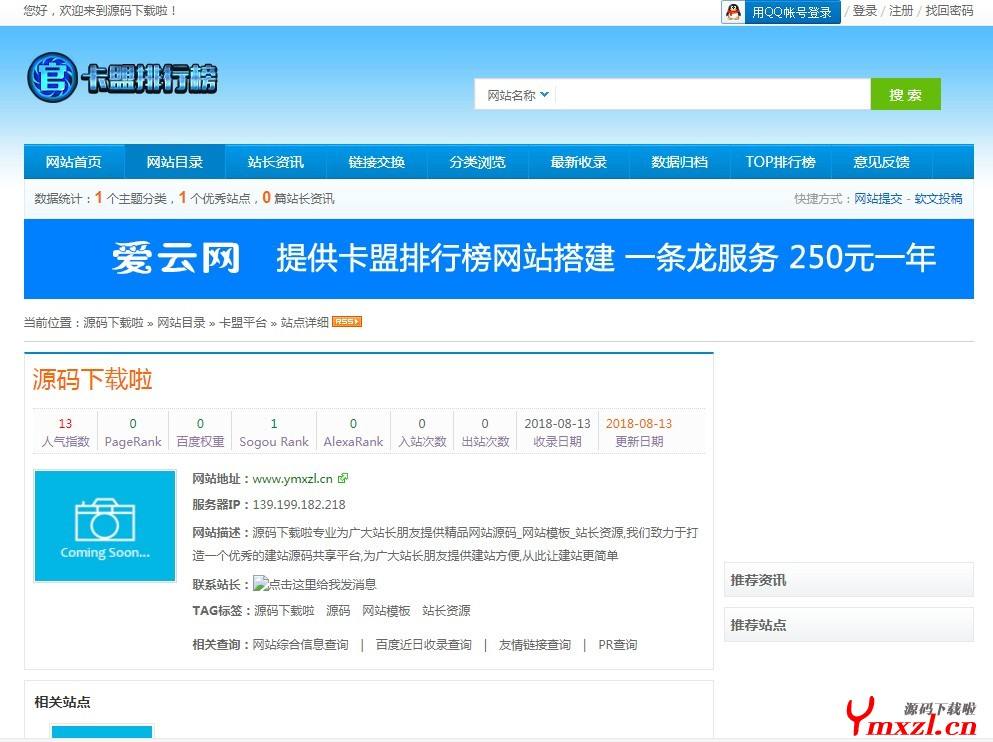Click the green 搜索 search button
Image resolution: width=993 pixels, height=742 pixels.
tap(905, 95)
